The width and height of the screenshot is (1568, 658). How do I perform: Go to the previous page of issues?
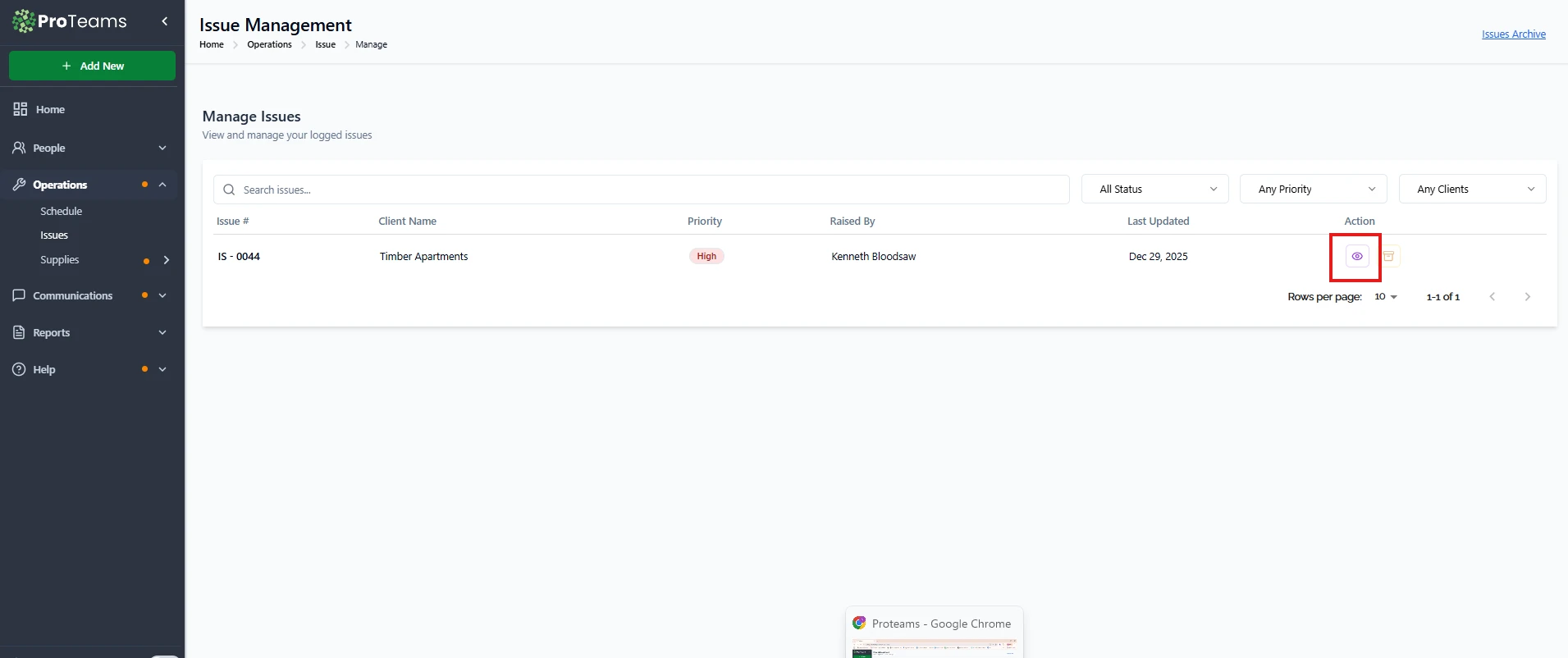[1492, 297]
